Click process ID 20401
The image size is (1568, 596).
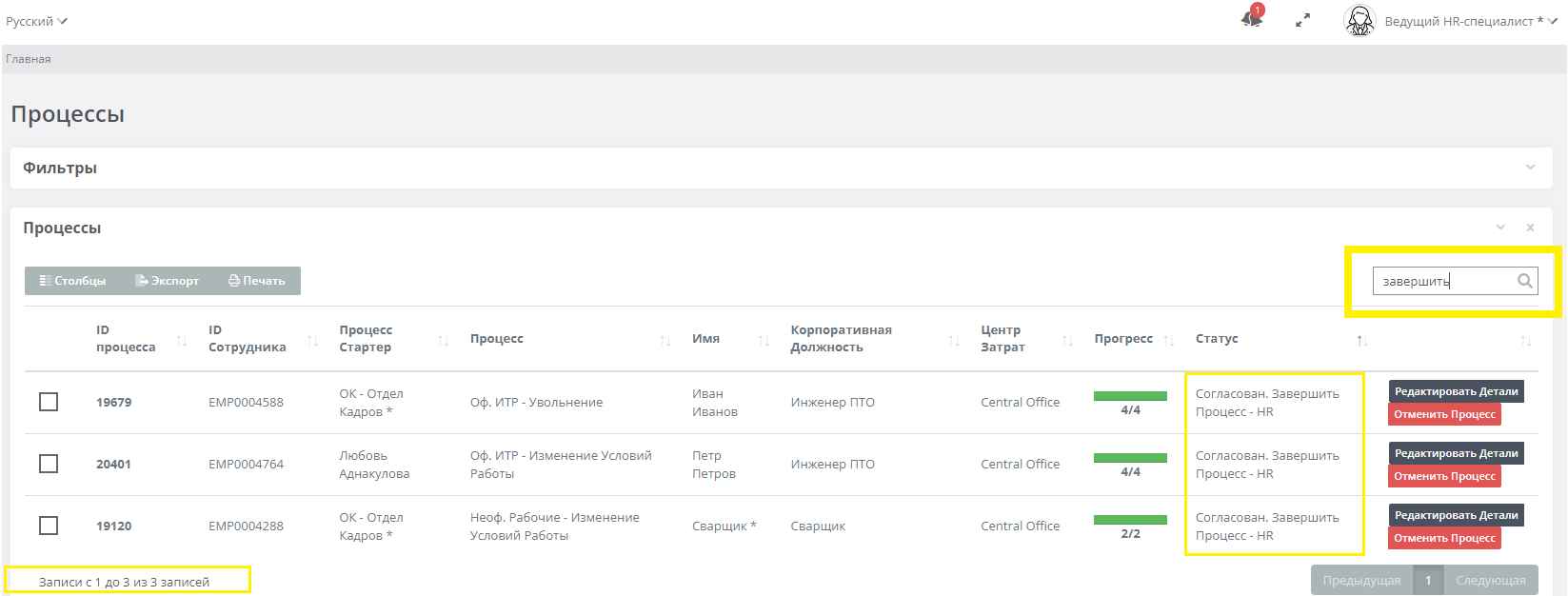coord(114,465)
